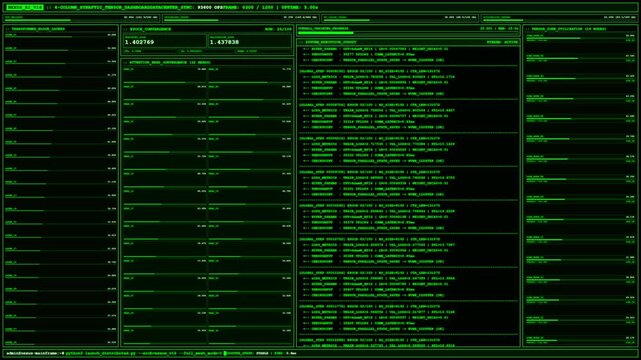Click the first tensor core node bar

click(580, 38)
